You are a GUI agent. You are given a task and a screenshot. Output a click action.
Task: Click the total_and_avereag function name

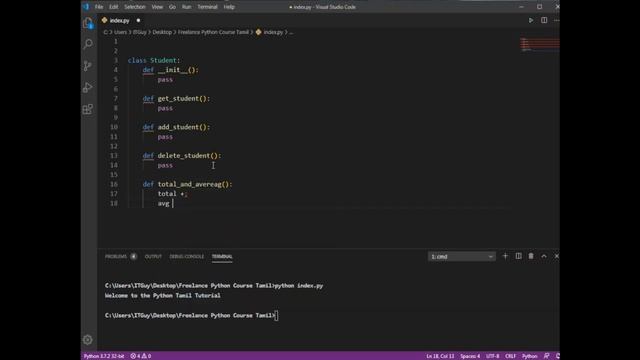coord(189,184)
